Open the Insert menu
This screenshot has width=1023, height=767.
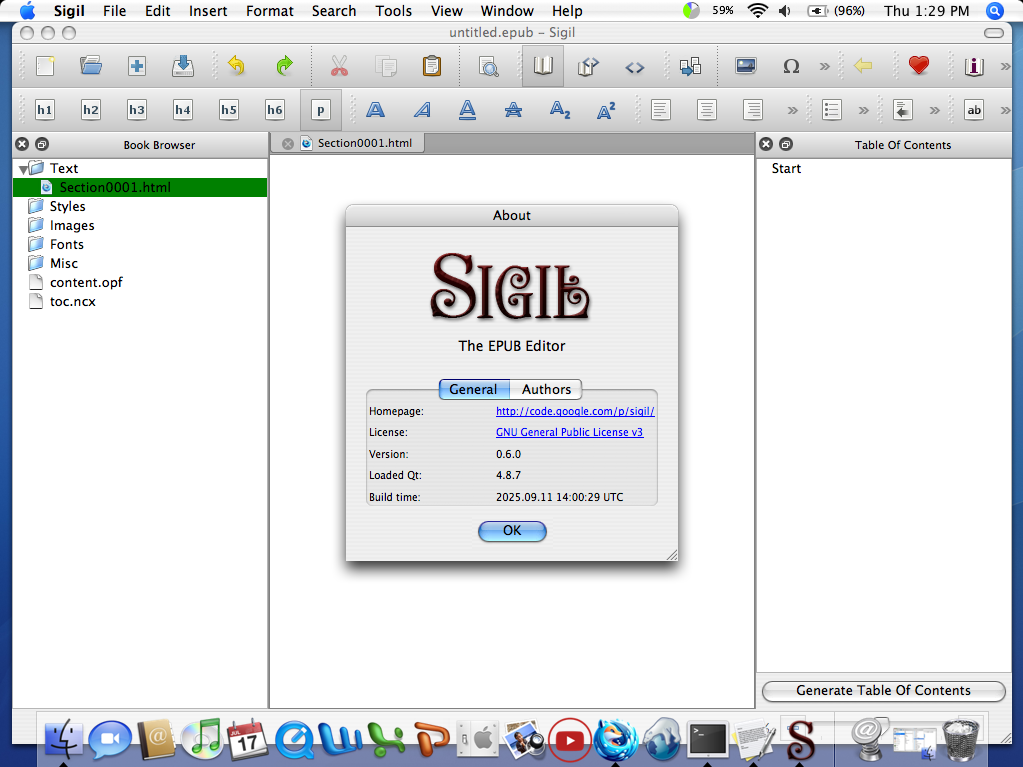pyautogui.click(x=208, y=11)
